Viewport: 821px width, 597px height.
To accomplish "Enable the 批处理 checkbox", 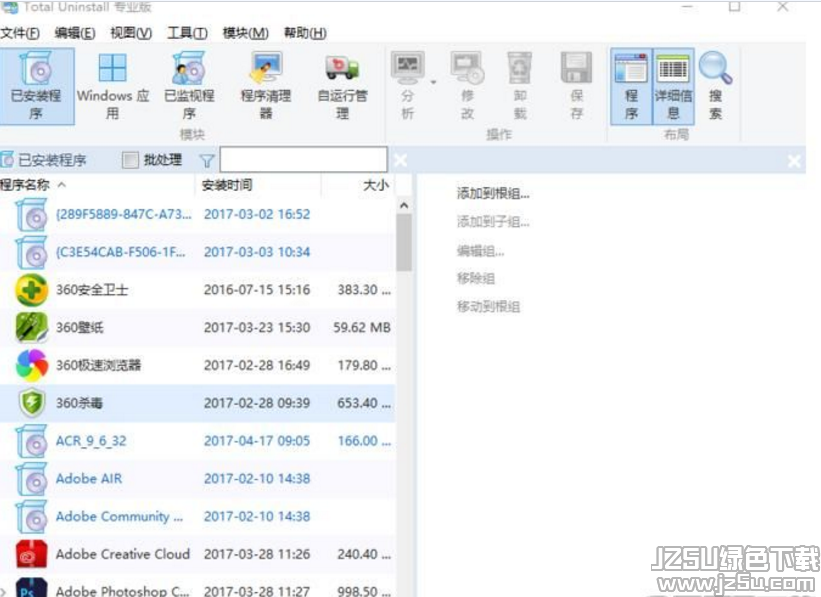I will 130,160.
